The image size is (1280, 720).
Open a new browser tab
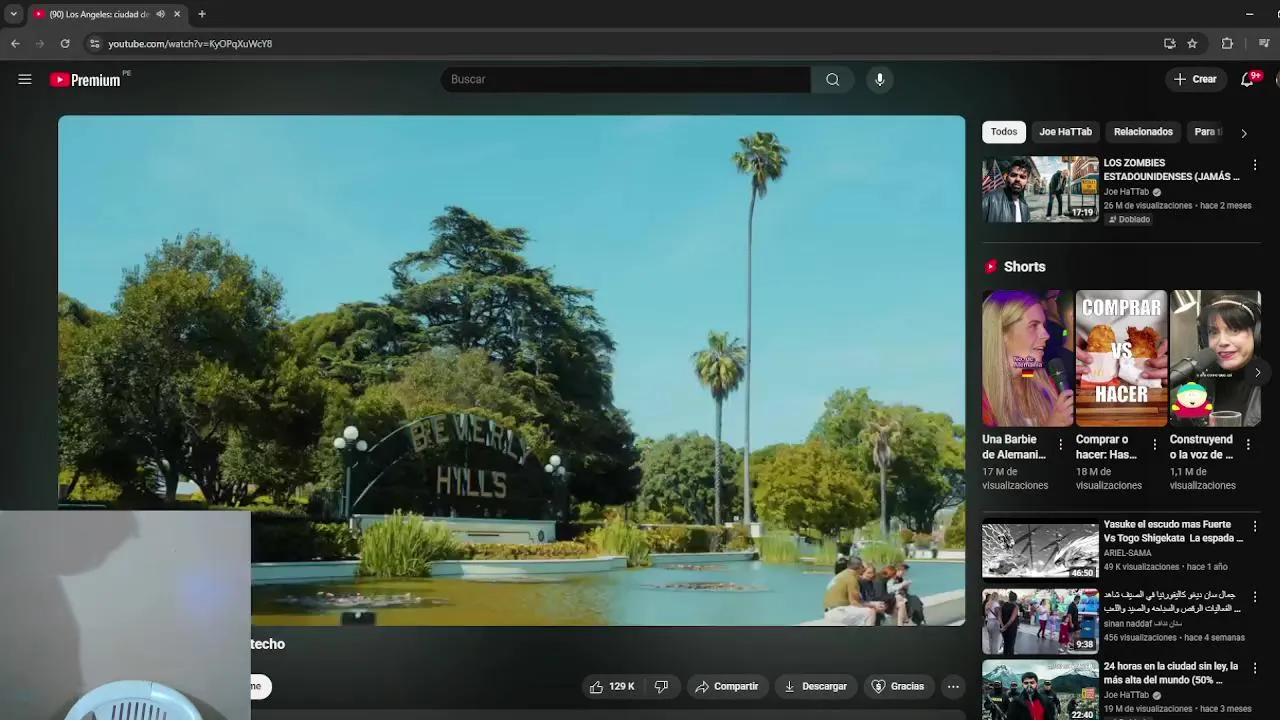[202, 14]
